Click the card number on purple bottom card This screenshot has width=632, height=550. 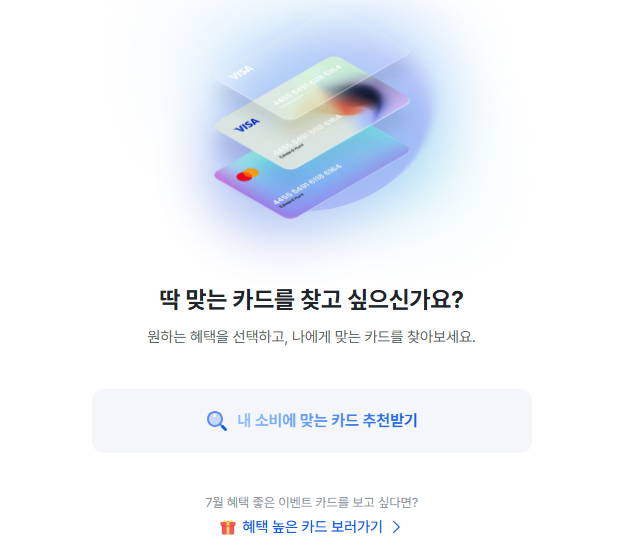pos(307,185)
